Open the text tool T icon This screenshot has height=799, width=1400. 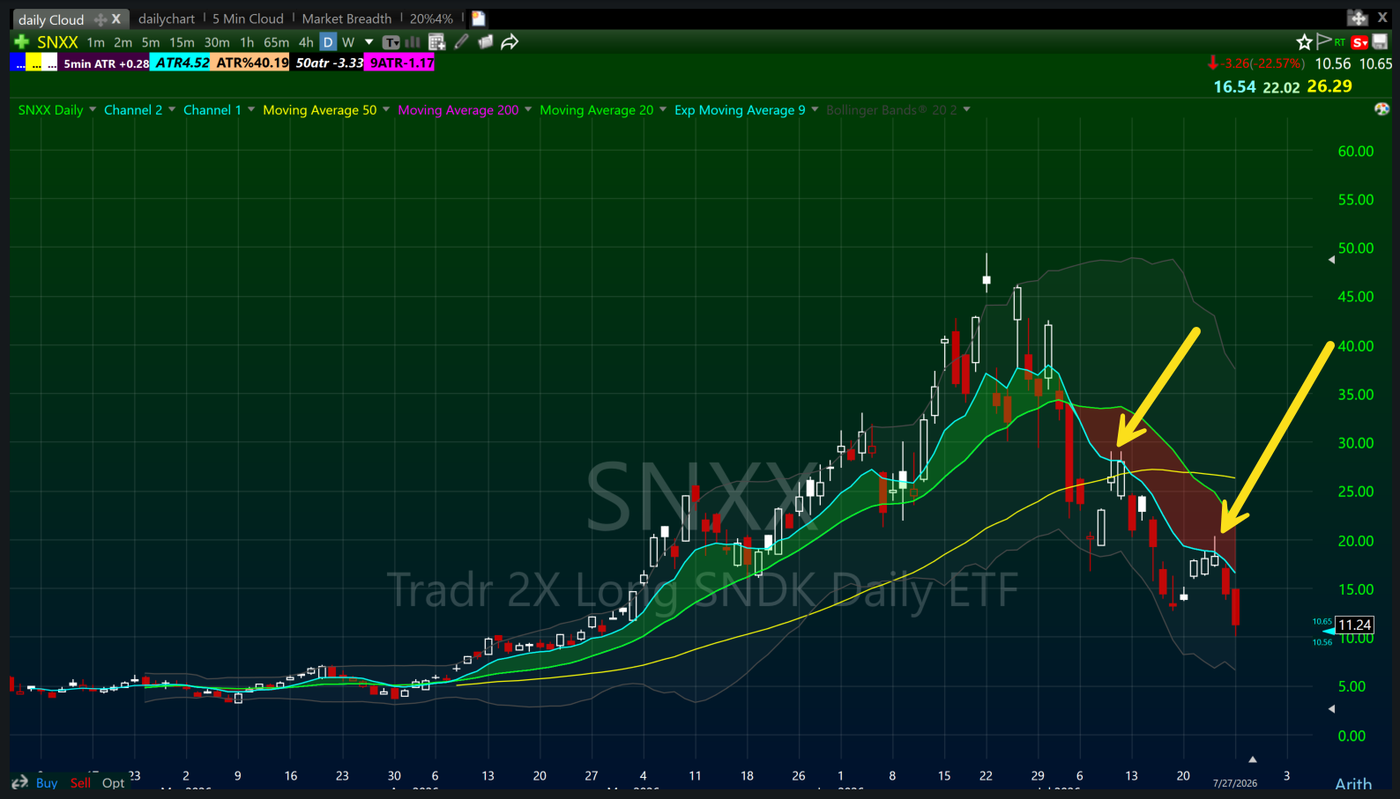coord(391,42)
